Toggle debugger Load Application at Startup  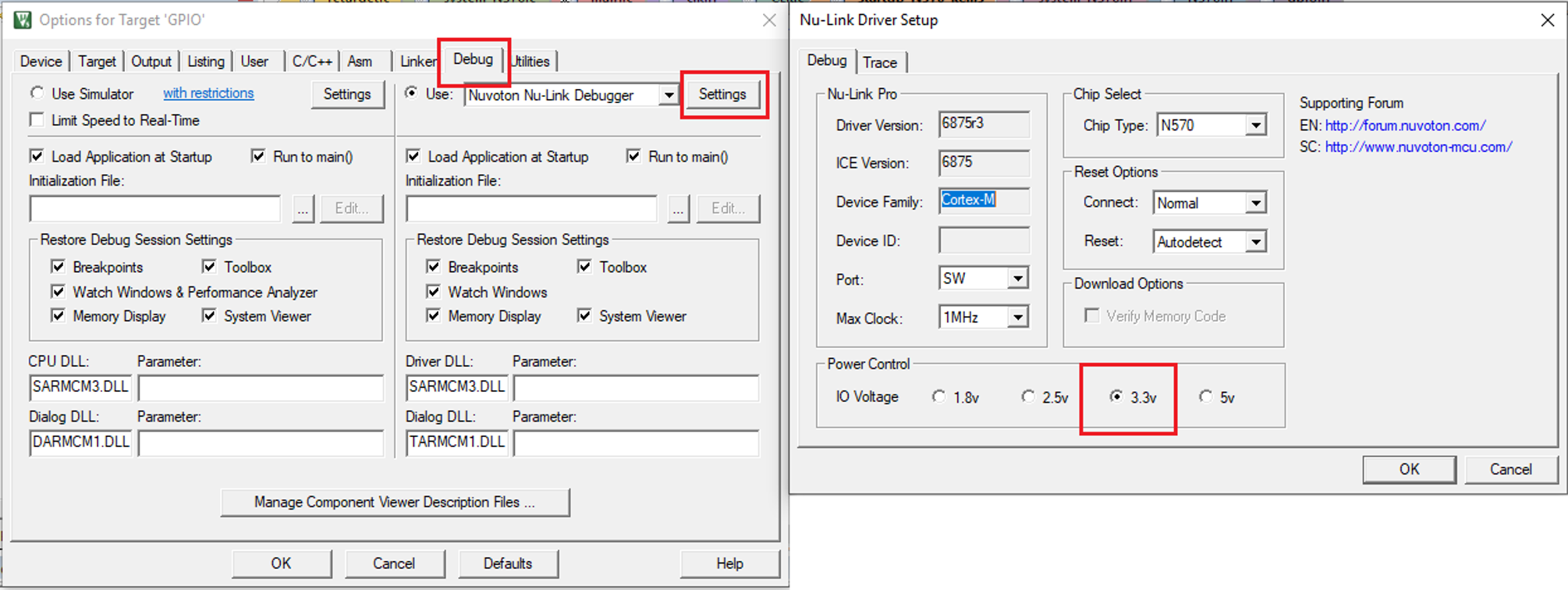click(413, 156)
